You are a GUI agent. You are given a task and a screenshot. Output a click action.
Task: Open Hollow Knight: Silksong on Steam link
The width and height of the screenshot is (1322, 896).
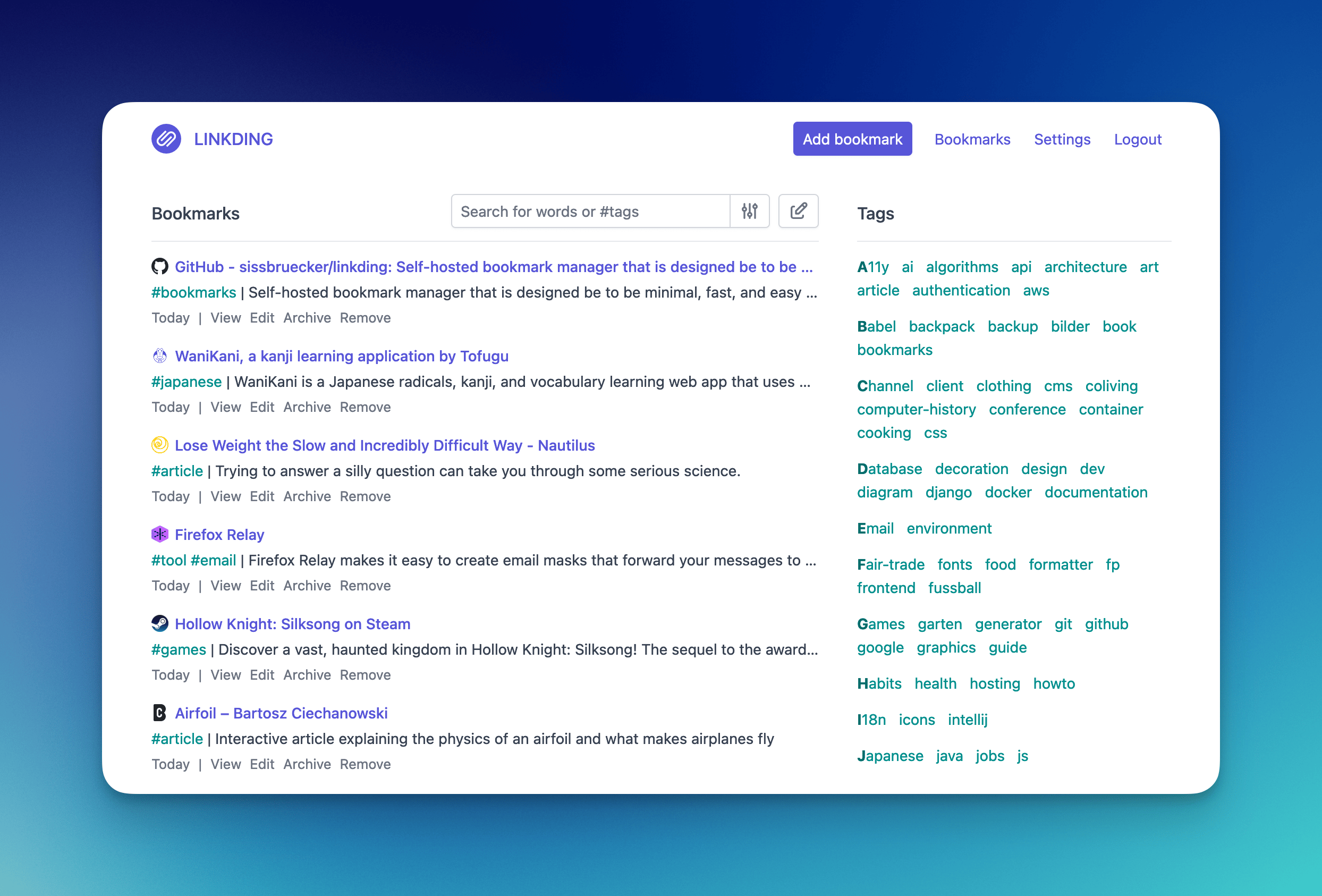click(292, 624)
